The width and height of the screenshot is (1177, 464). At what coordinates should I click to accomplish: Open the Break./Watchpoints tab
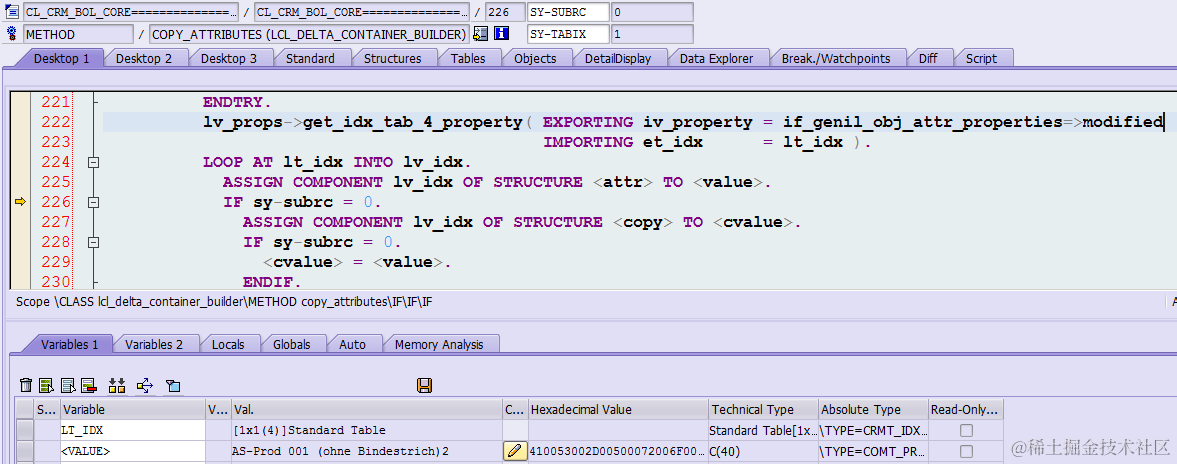(835, 59)
